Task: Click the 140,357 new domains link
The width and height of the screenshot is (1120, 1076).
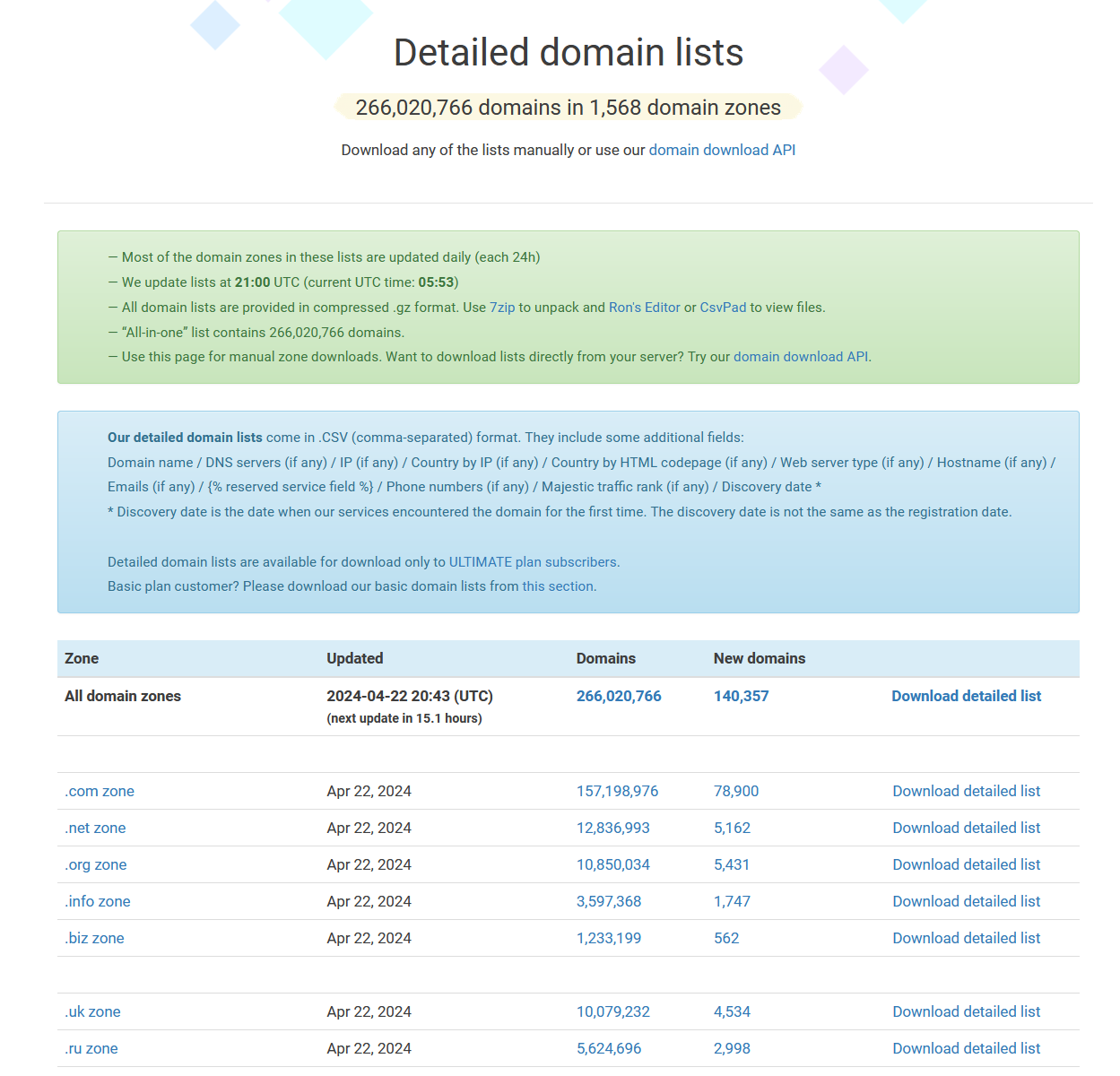Action: pos(742,696)
